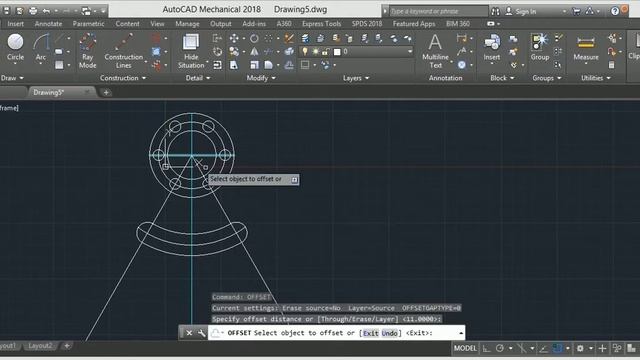Click the leader tool in Annotation panel
The image size is (640, 360).
click(x=462, y=52)
